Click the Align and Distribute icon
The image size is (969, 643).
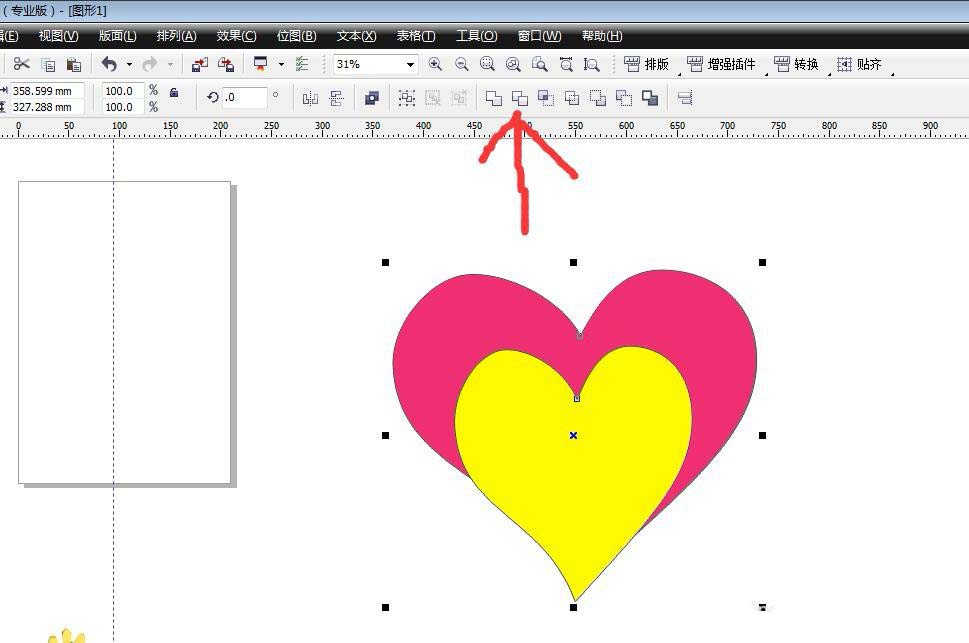[685, 98]
